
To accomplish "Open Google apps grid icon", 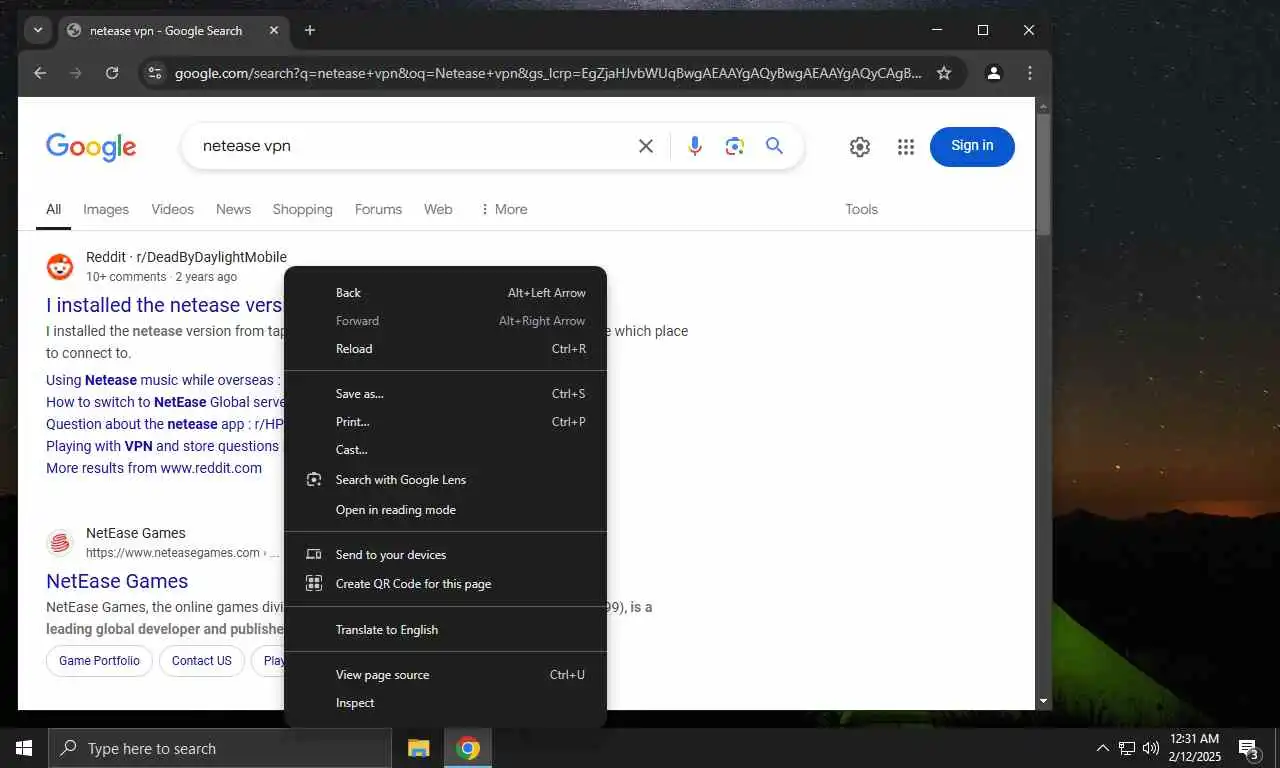I will [x=906, y=147].
